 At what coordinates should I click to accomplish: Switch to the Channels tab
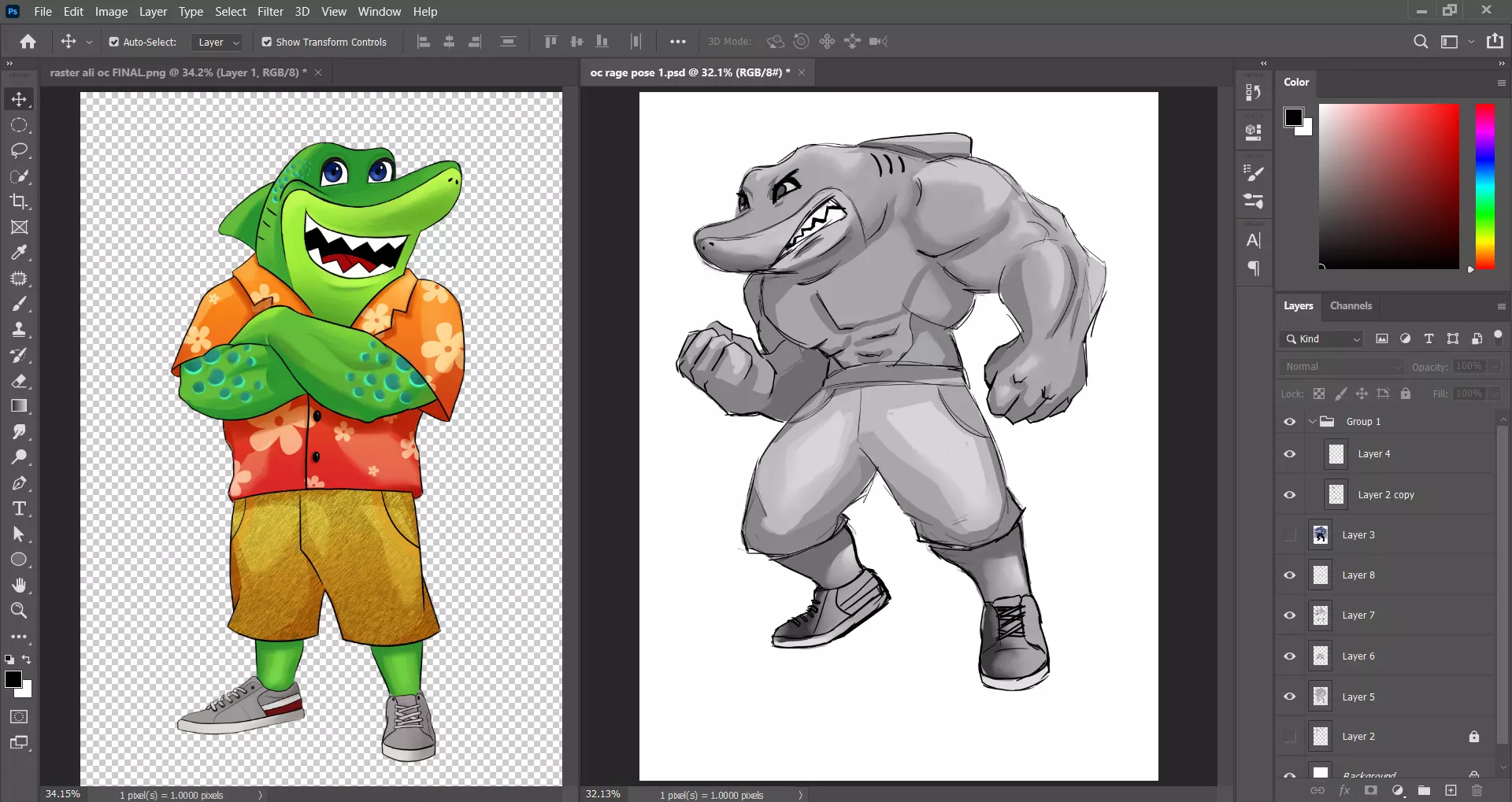pos(1351,305)
